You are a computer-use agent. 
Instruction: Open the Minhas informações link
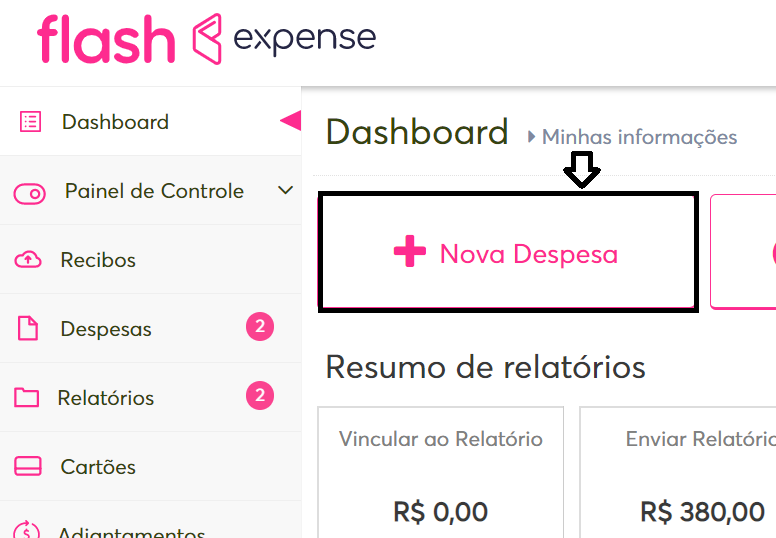[x=639, y=137]
